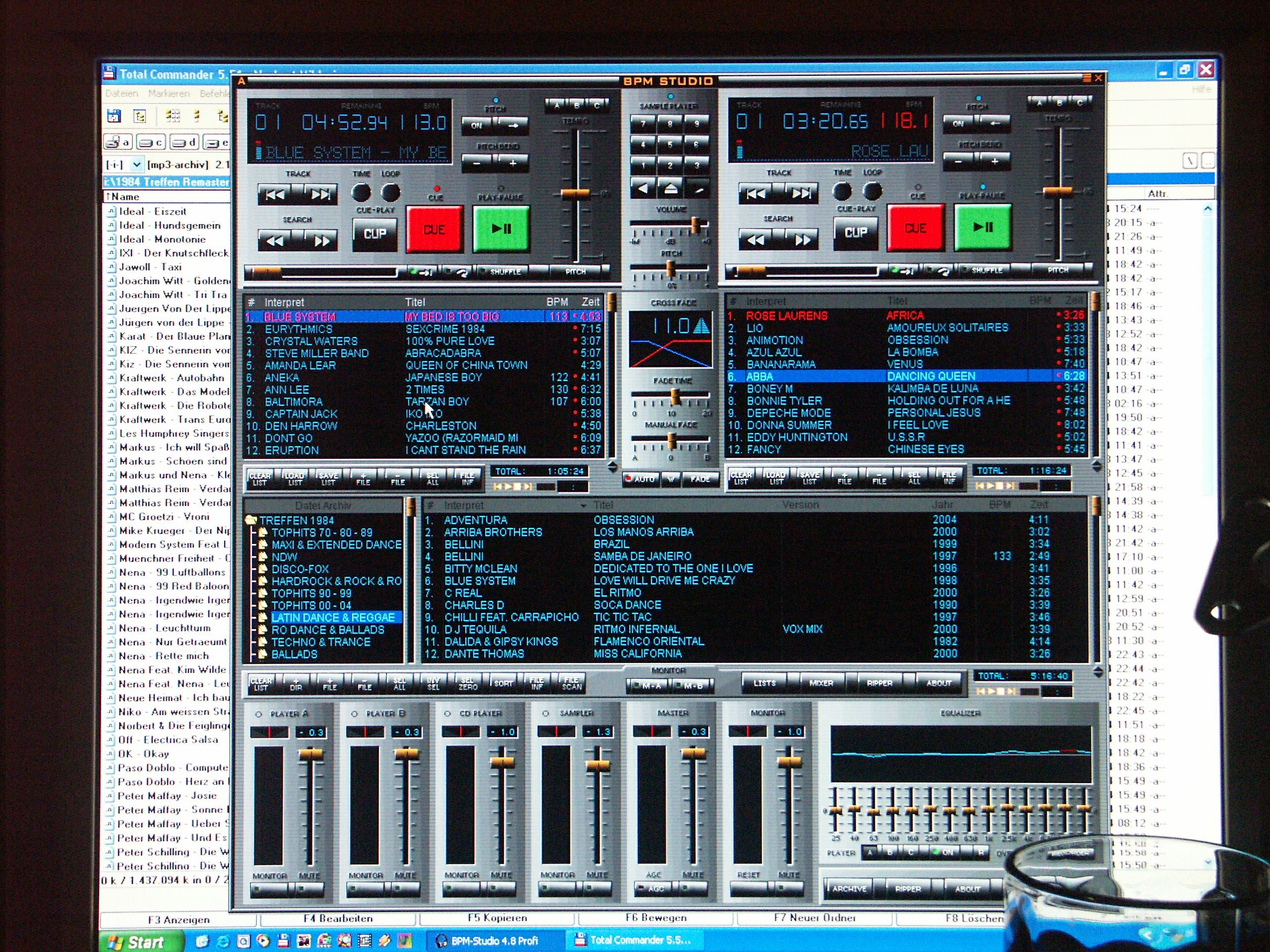Switch to the Total Commander taskbar item

coord(634,940)
